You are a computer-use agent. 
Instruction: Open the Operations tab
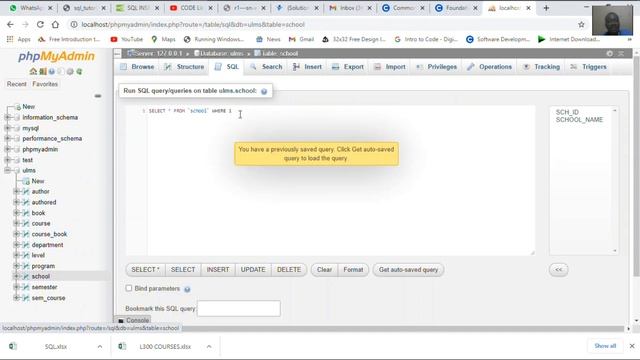pos(490,67)
